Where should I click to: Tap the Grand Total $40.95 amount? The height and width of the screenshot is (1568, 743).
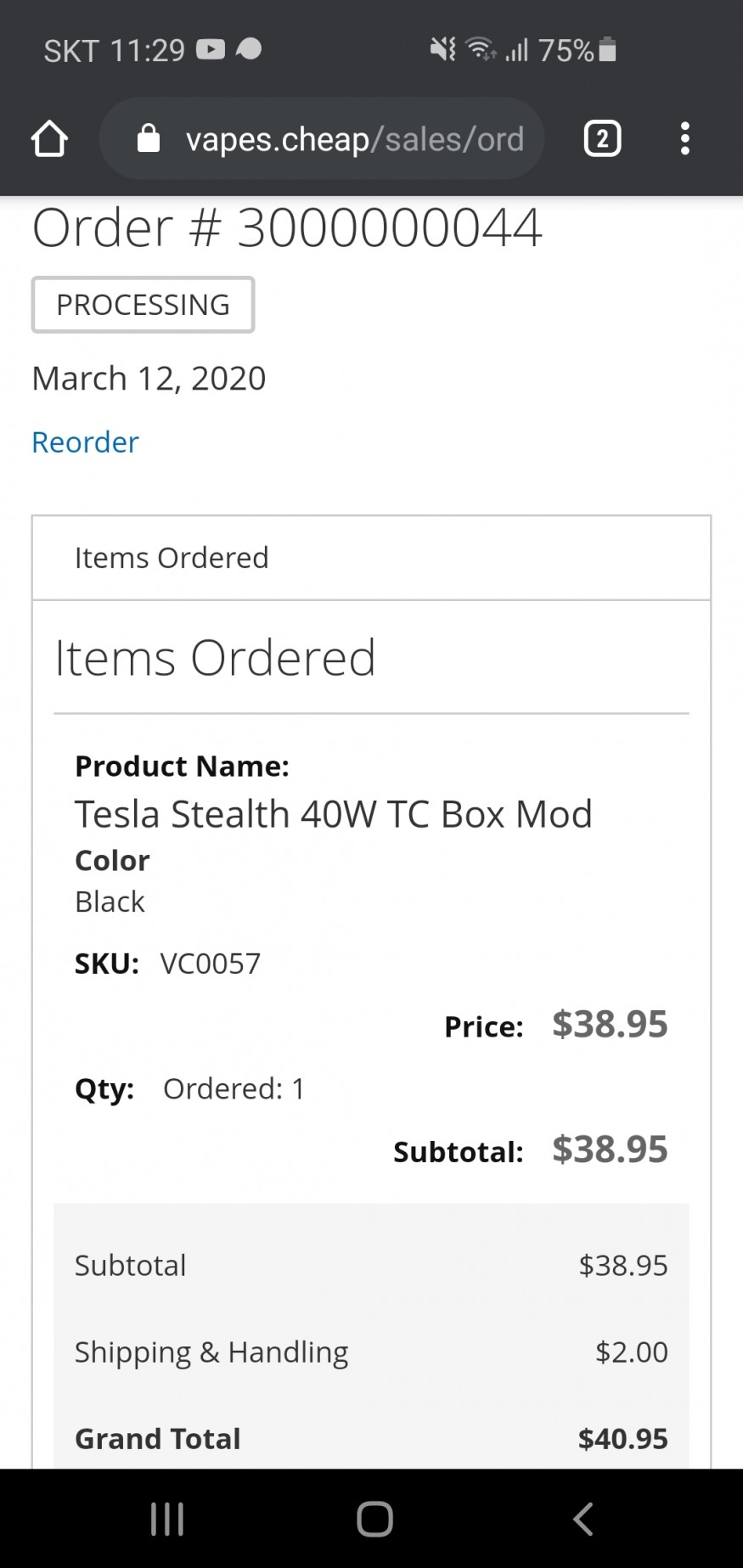tap(623, 1438)
